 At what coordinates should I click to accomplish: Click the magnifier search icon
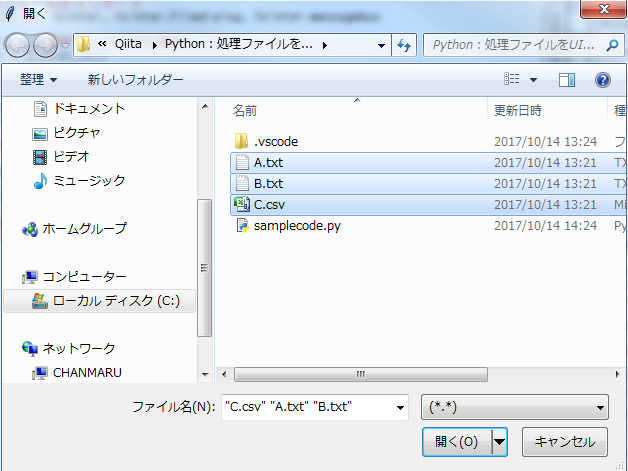(612, 45)
